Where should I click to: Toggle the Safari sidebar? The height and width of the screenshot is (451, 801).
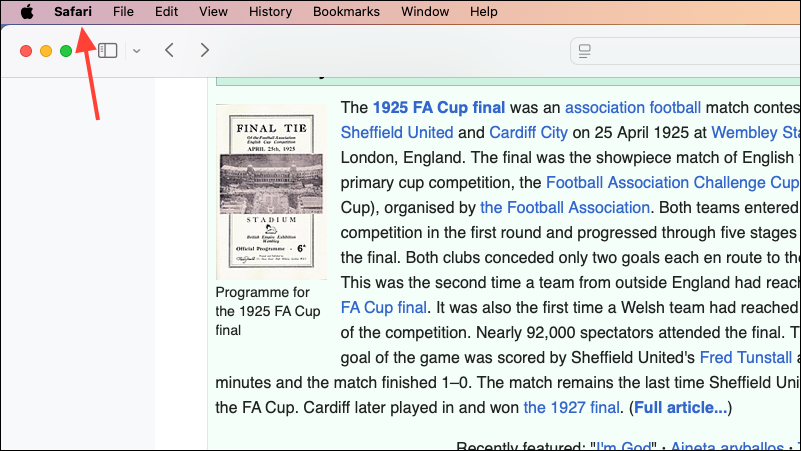click(107, 51)
